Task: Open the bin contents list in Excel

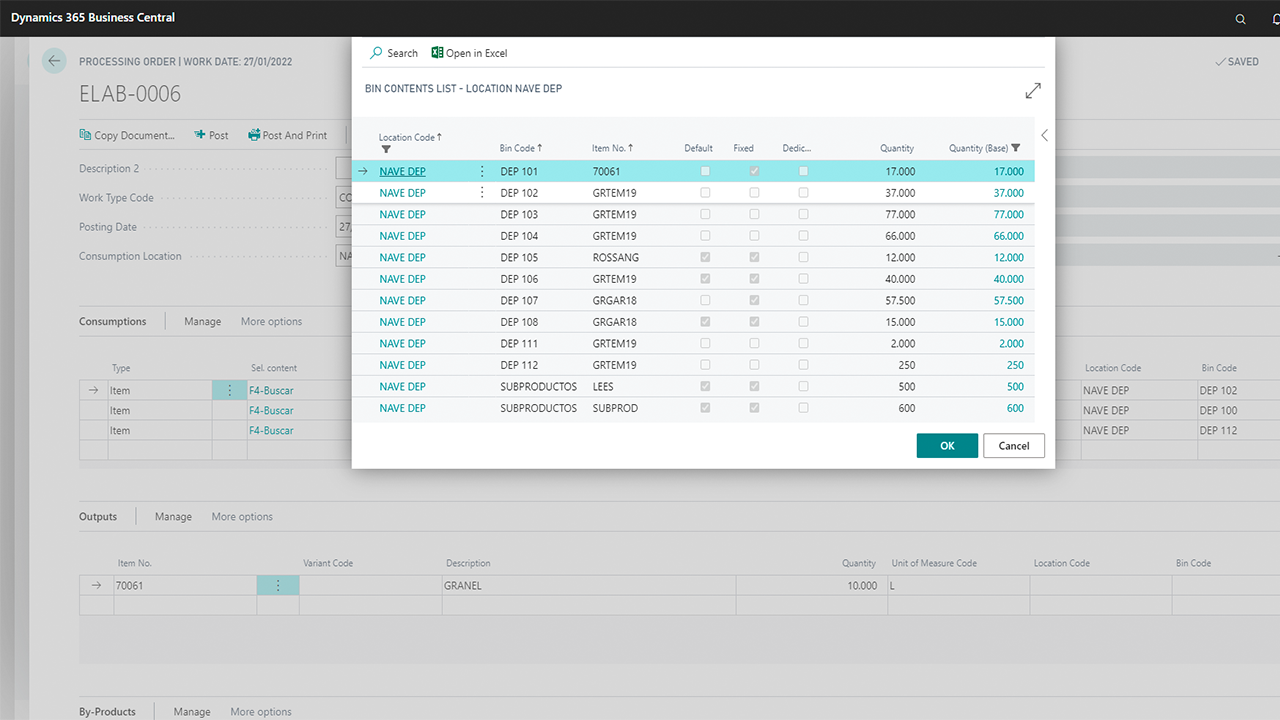Action: (470, 53)
